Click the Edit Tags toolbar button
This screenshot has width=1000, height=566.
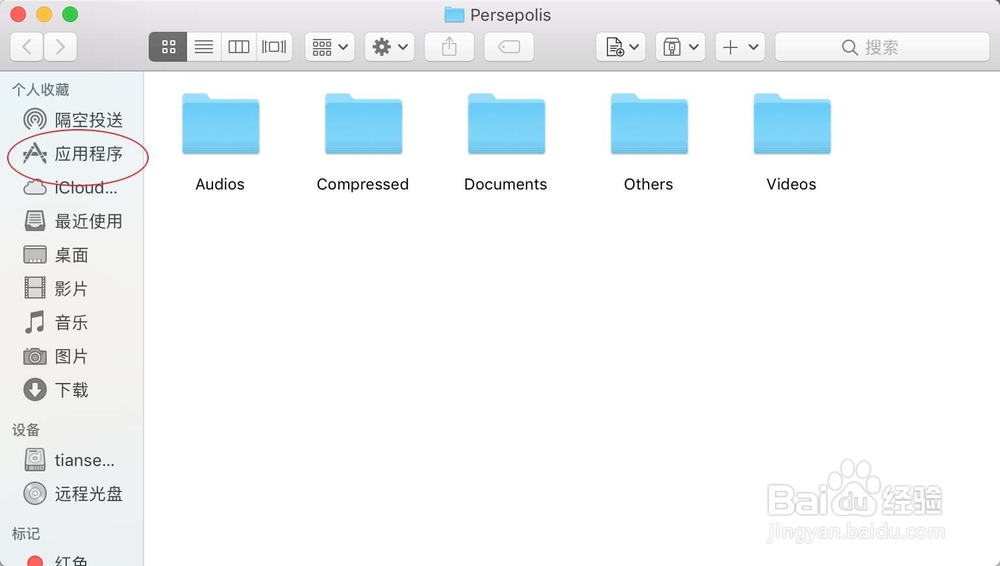pos(509,47)
